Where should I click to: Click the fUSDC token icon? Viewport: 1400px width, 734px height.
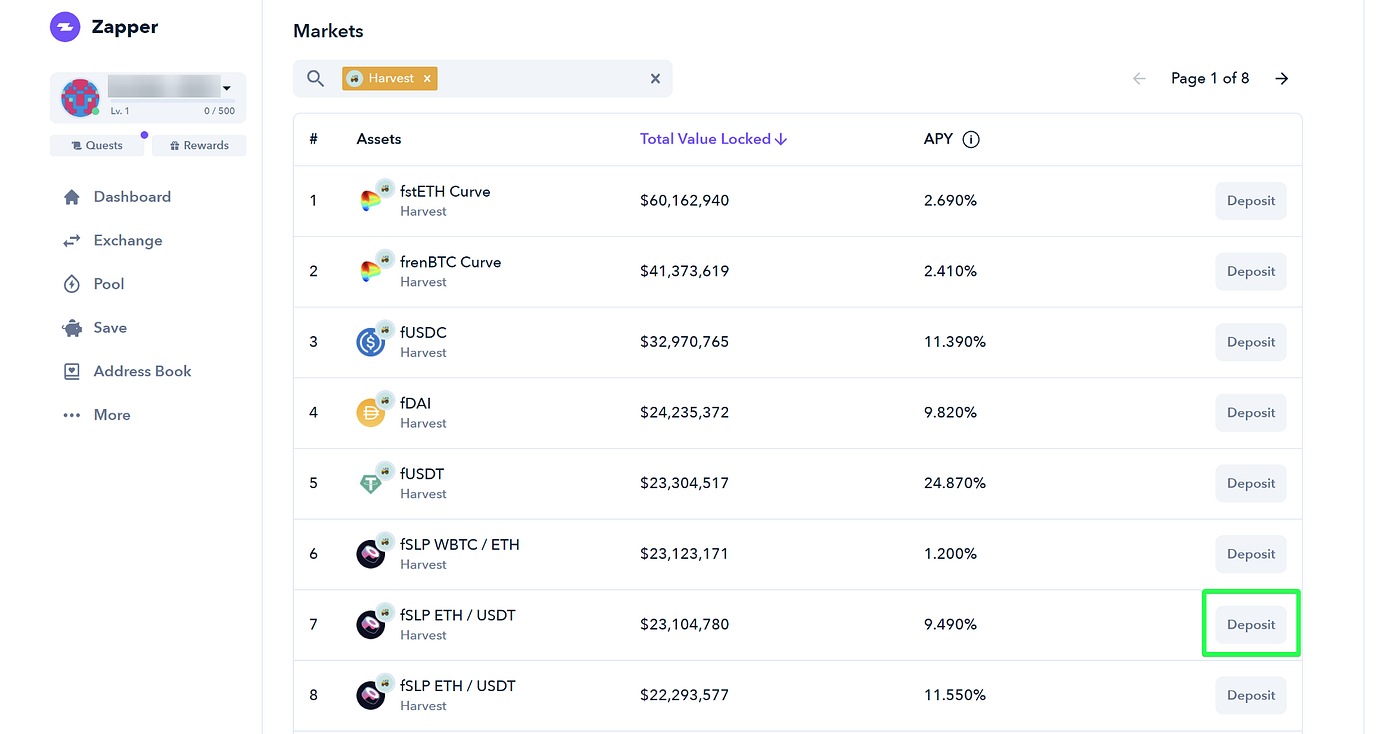[372, 341]
